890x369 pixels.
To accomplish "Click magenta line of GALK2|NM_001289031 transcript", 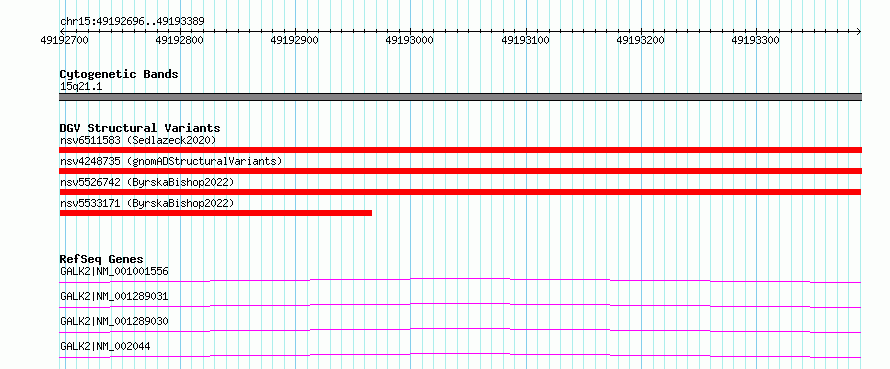I will click(x=460, y=305).
